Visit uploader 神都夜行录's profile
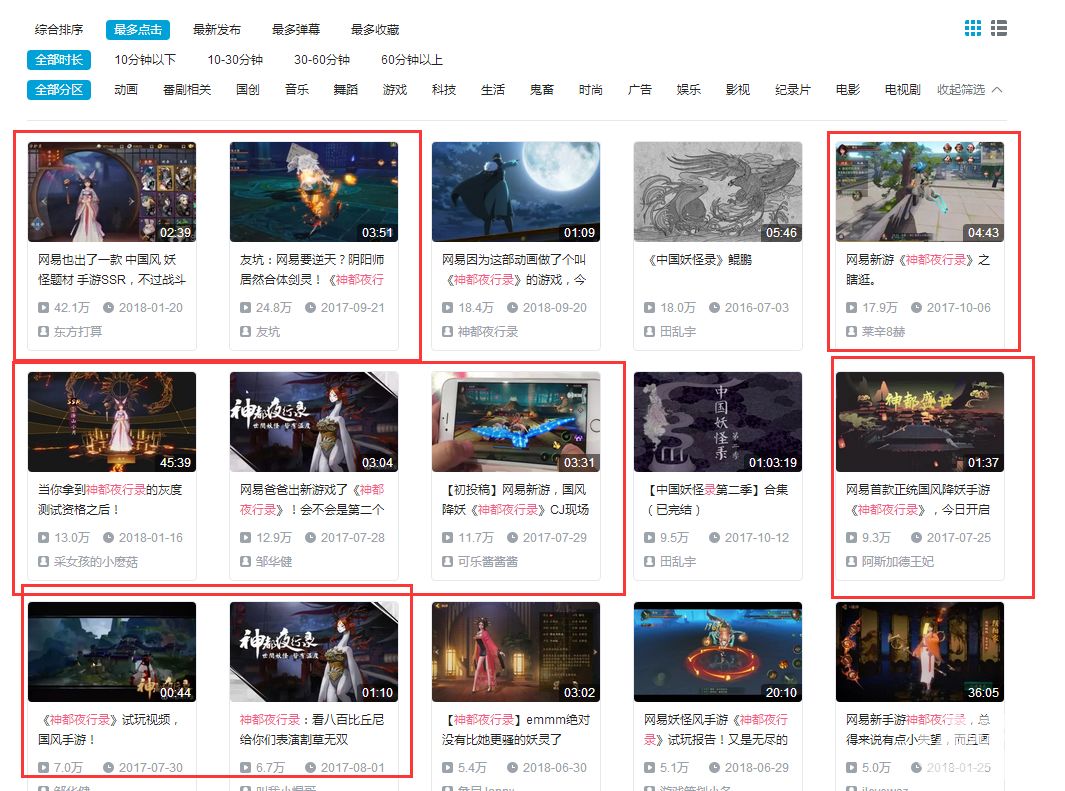 [480, 331]
